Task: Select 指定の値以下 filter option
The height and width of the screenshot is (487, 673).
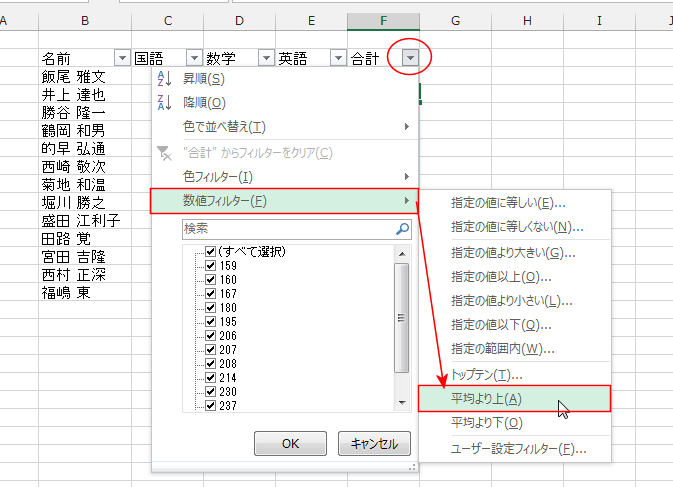Action: (x=515, y=325)
